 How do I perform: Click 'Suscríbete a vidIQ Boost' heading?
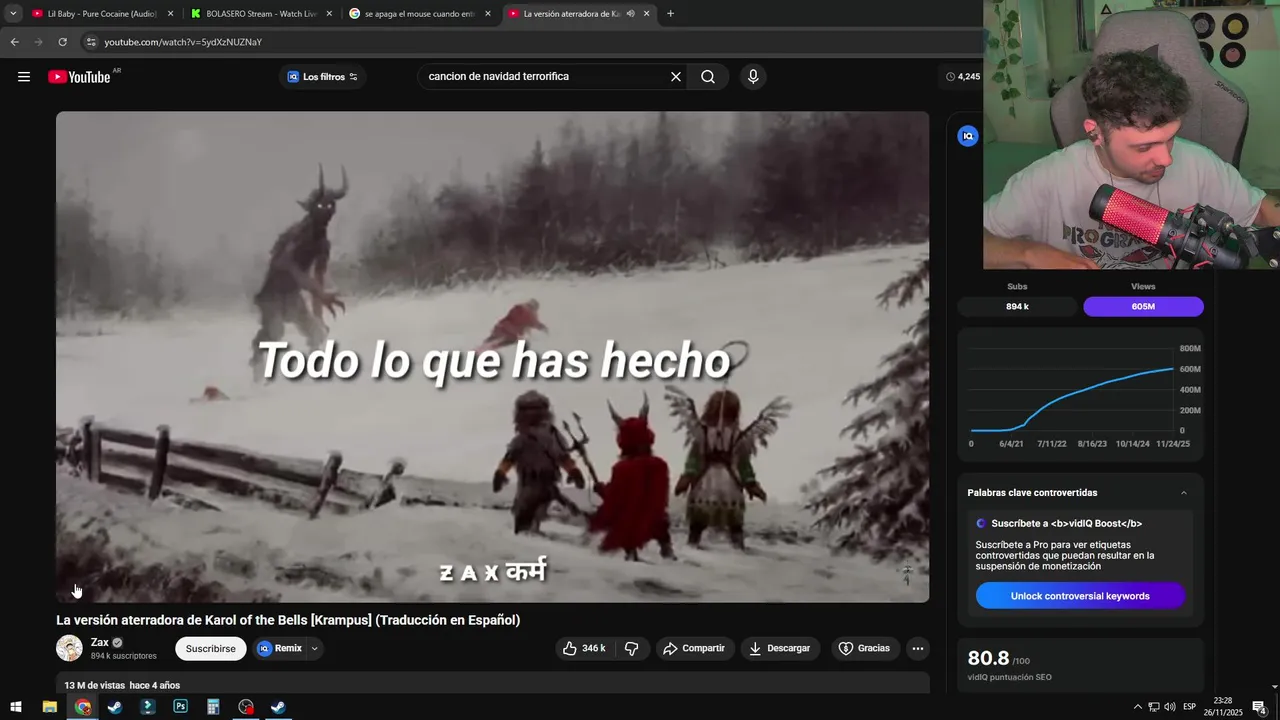(1066, 523)
